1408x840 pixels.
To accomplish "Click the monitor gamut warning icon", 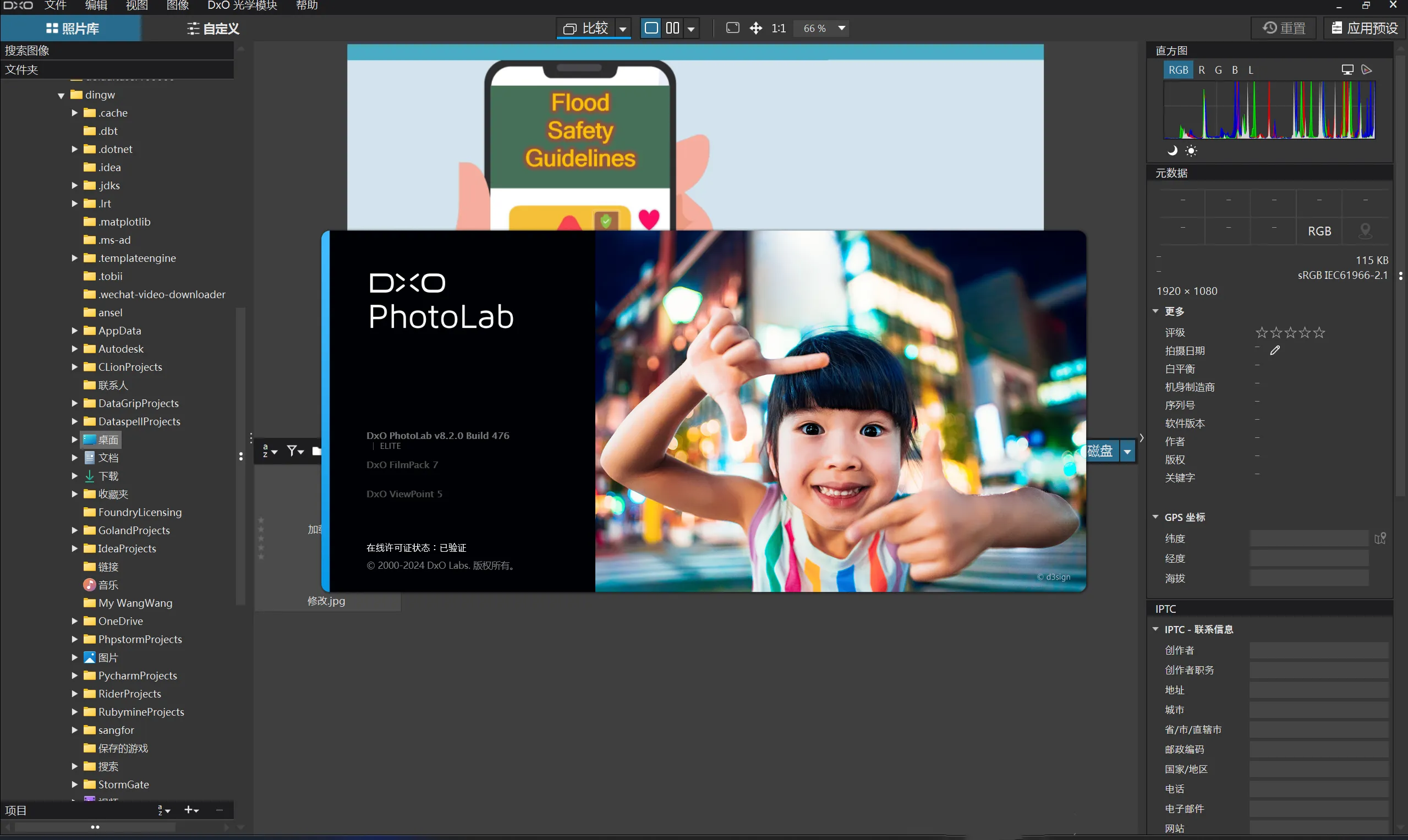I will (1347, 70).
